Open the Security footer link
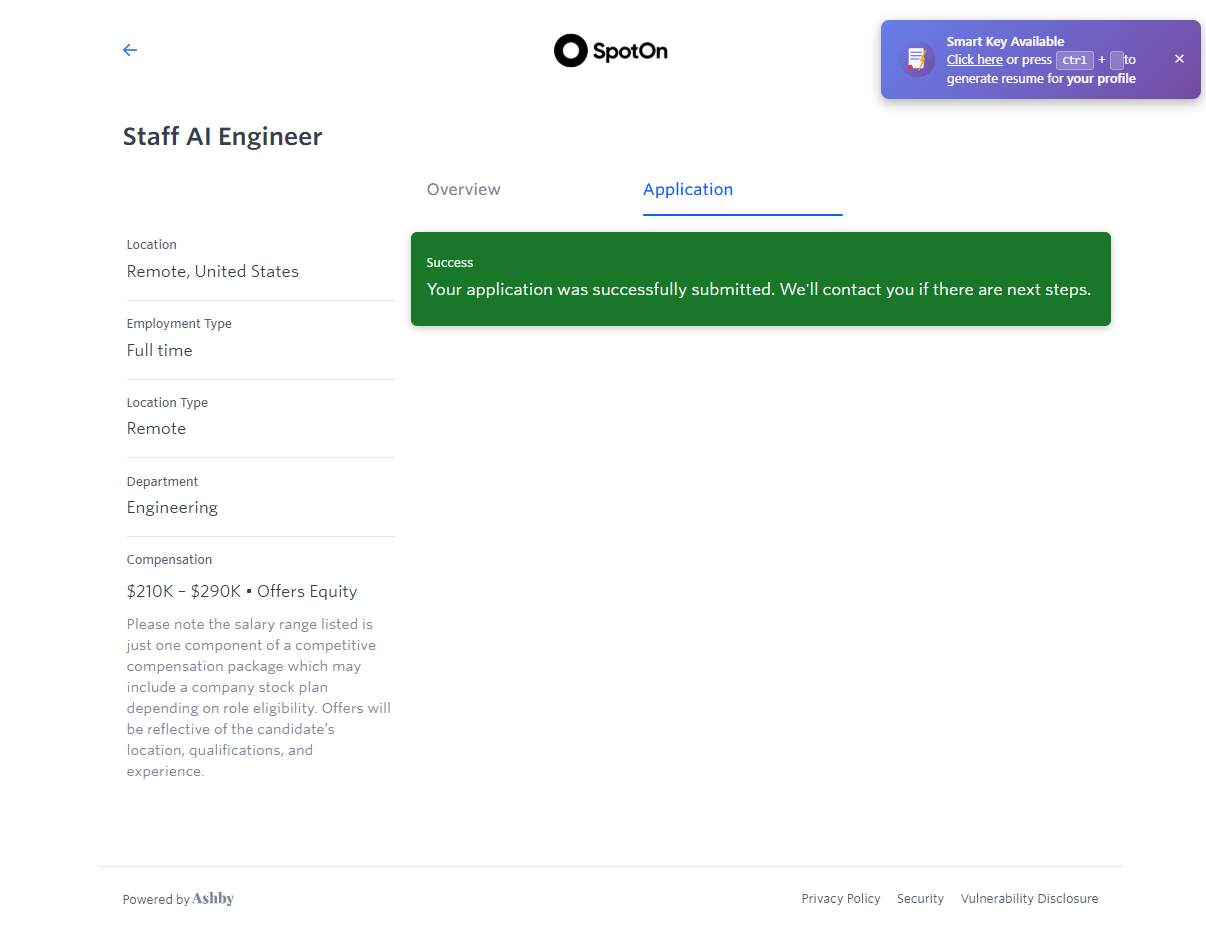Viewport: 1206px width, 933px height. point(920,899)
